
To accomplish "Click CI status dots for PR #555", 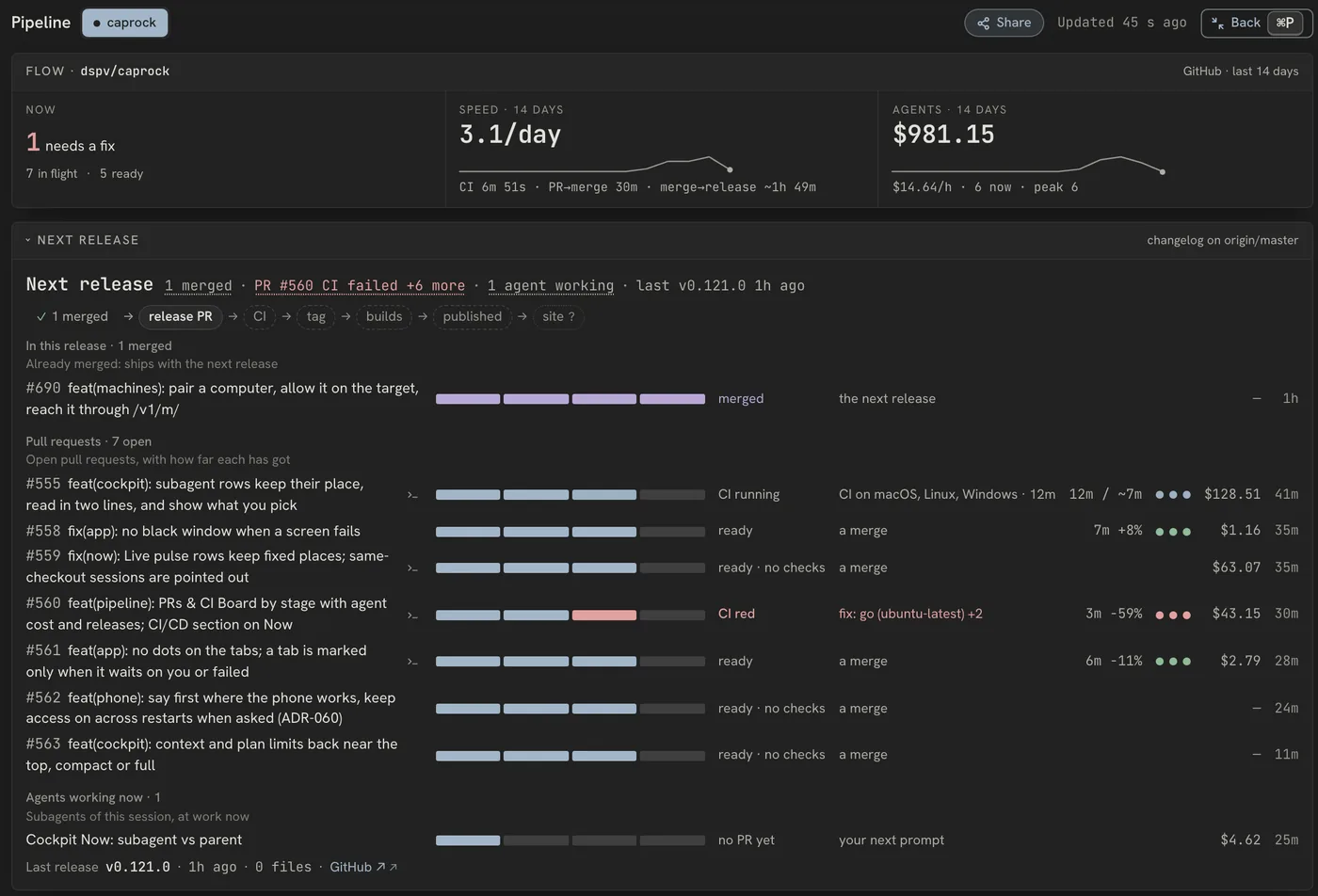I will 1173,494.
